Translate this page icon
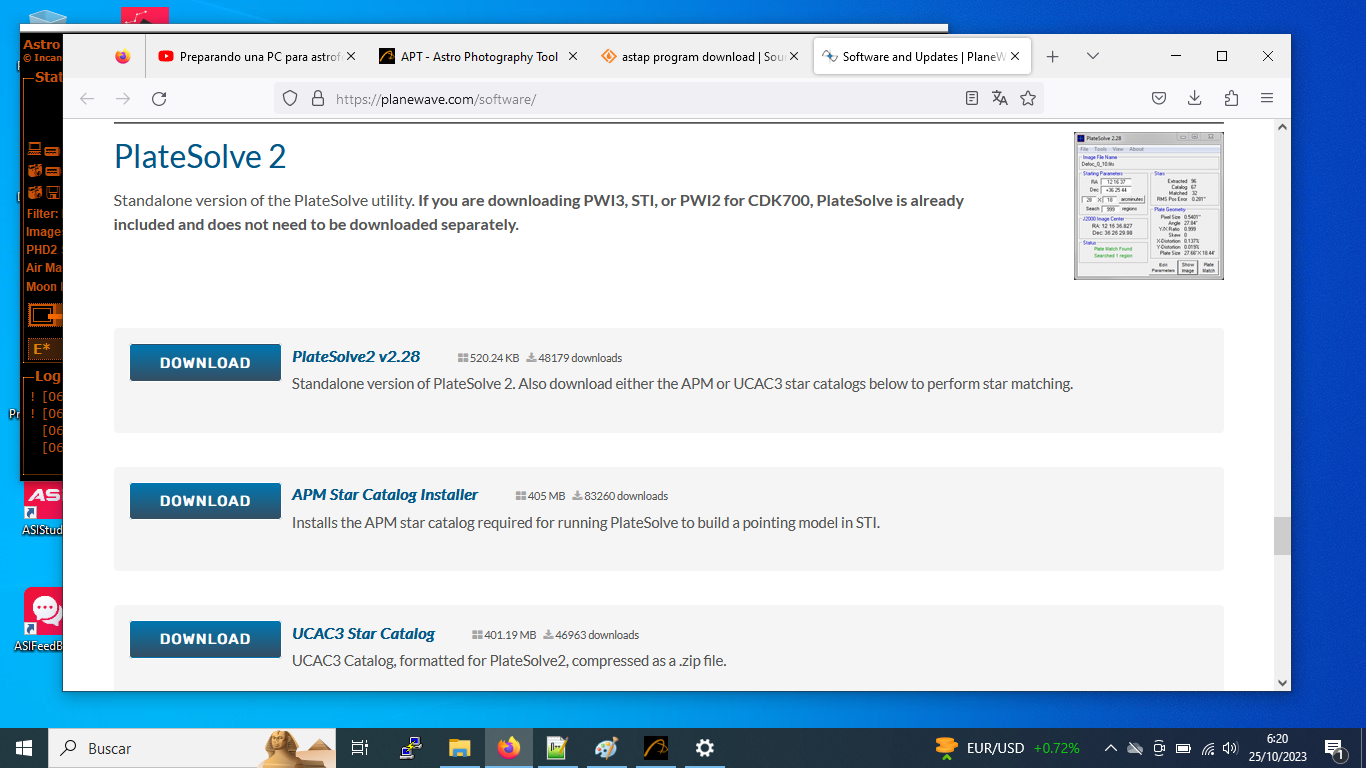 999,98
